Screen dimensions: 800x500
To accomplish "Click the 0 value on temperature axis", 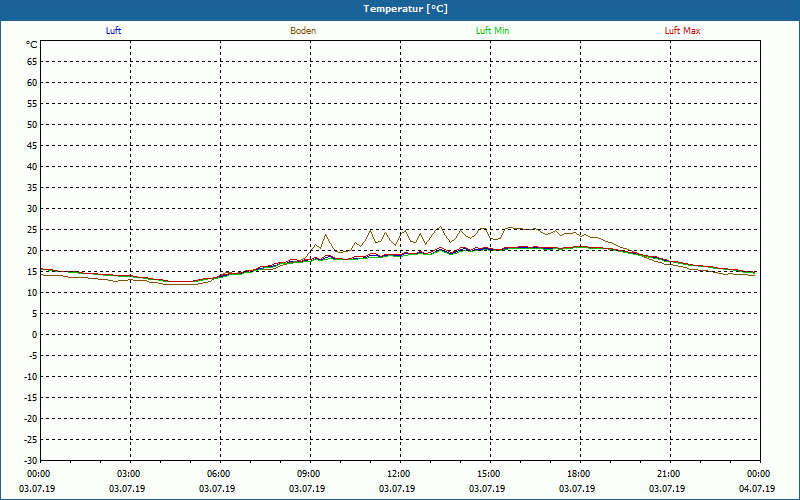I will pyautogui.click(x=35, y=335).
